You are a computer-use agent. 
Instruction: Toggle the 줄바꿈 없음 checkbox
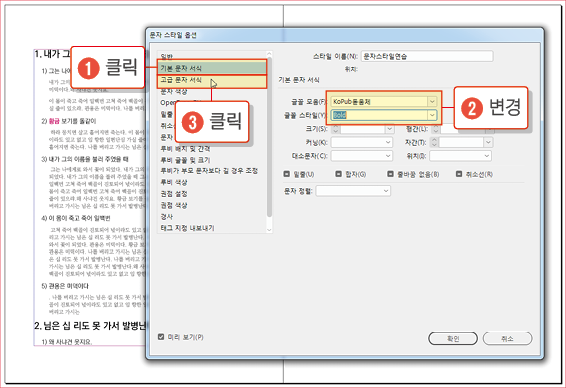390,174
